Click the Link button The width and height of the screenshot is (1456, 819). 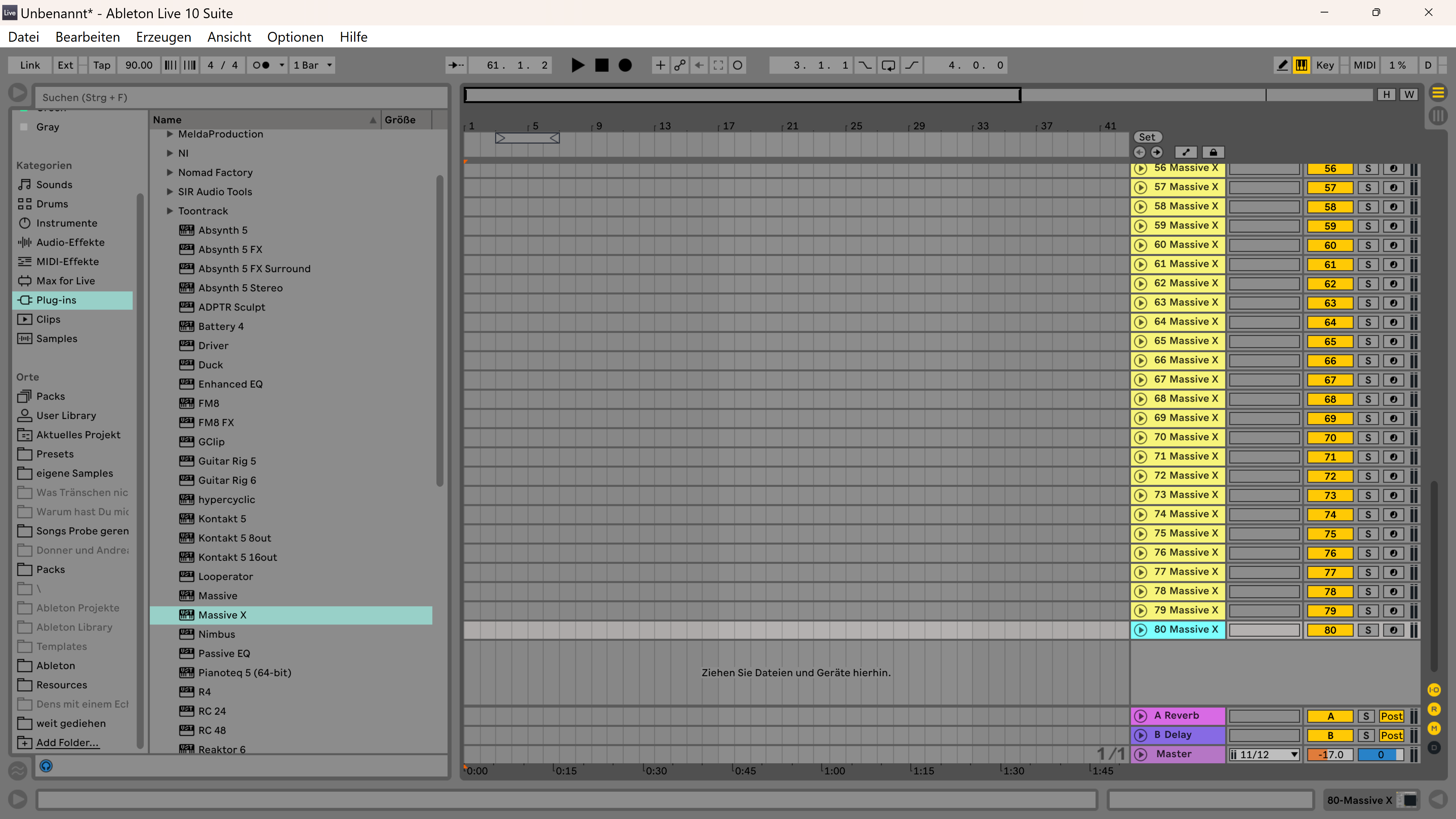pyautogui.click(x=30, y=65)
